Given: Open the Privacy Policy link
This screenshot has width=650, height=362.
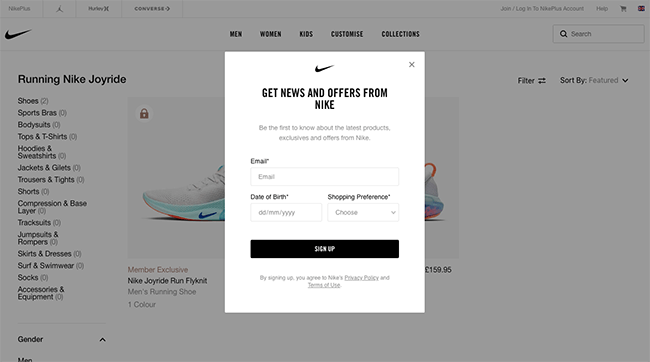Looking at the screenshot, I should pyautogui.click(x=361, y=278).
